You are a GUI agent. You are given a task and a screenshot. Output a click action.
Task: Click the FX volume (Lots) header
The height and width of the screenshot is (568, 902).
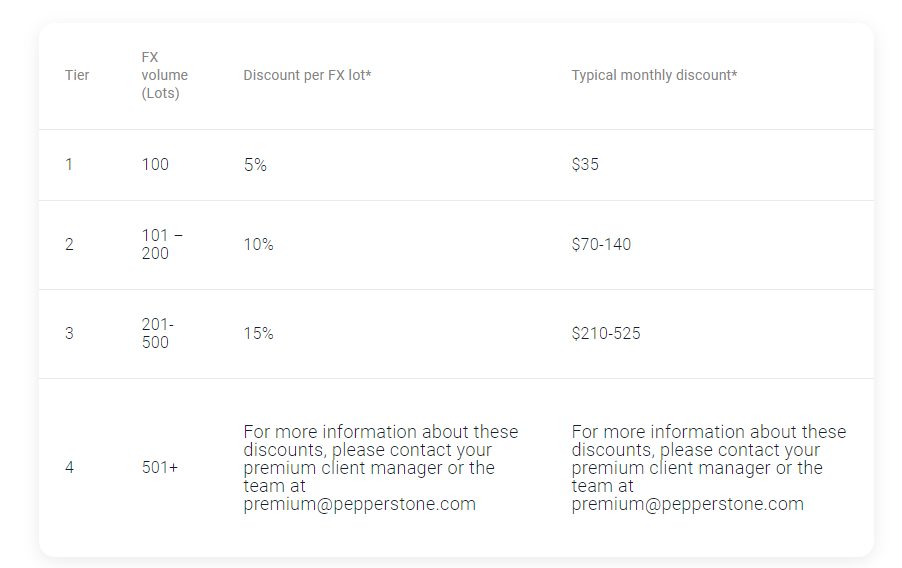pyautogui.click(x=165, y=75)
